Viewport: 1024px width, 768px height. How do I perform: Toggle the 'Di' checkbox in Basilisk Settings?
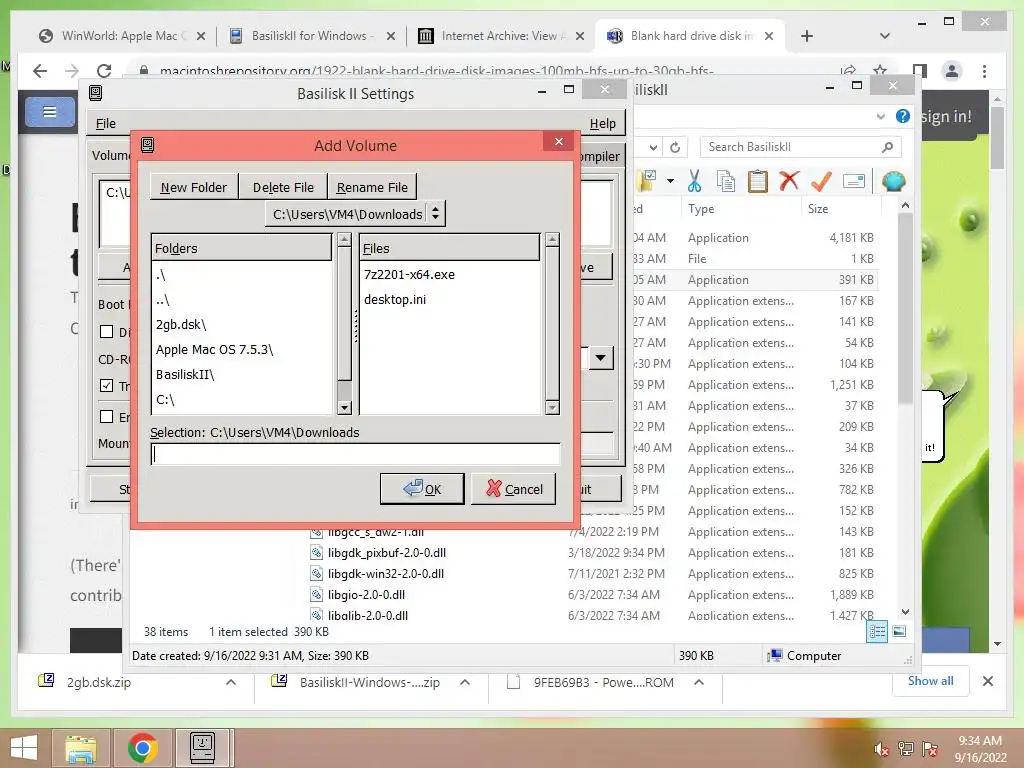click(106, 331)
